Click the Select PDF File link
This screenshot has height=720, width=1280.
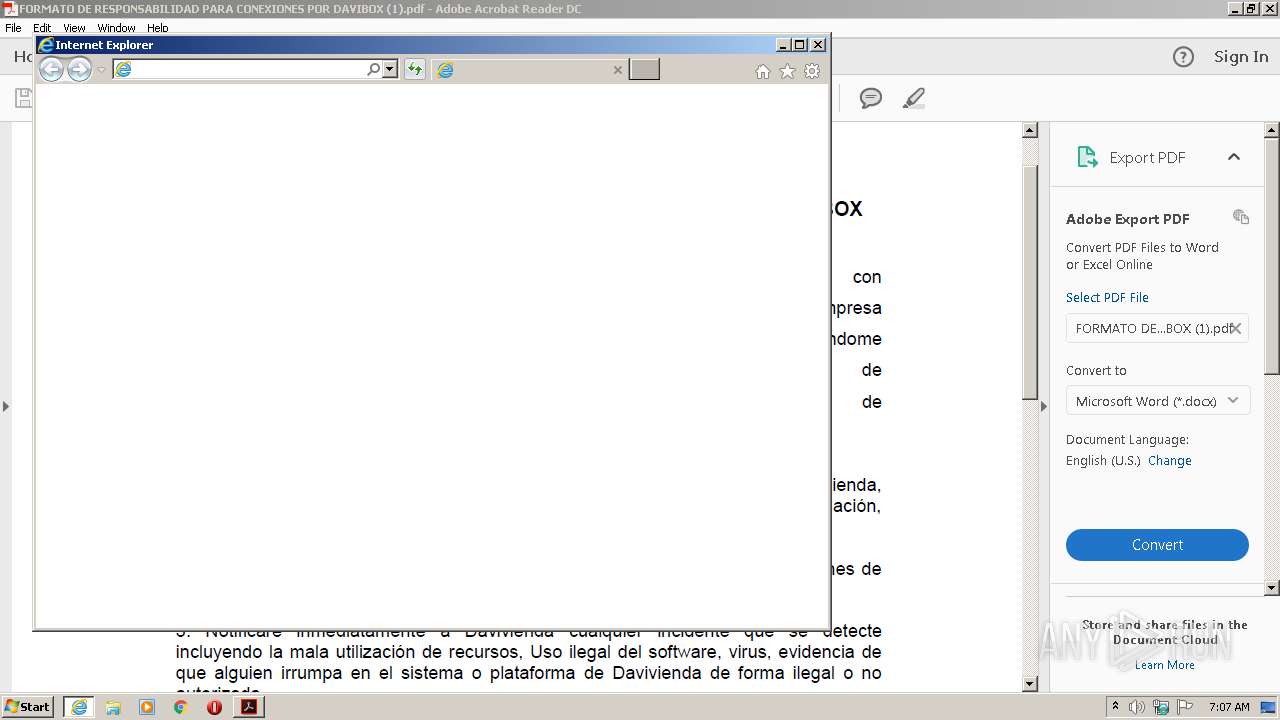(1107, 297)
